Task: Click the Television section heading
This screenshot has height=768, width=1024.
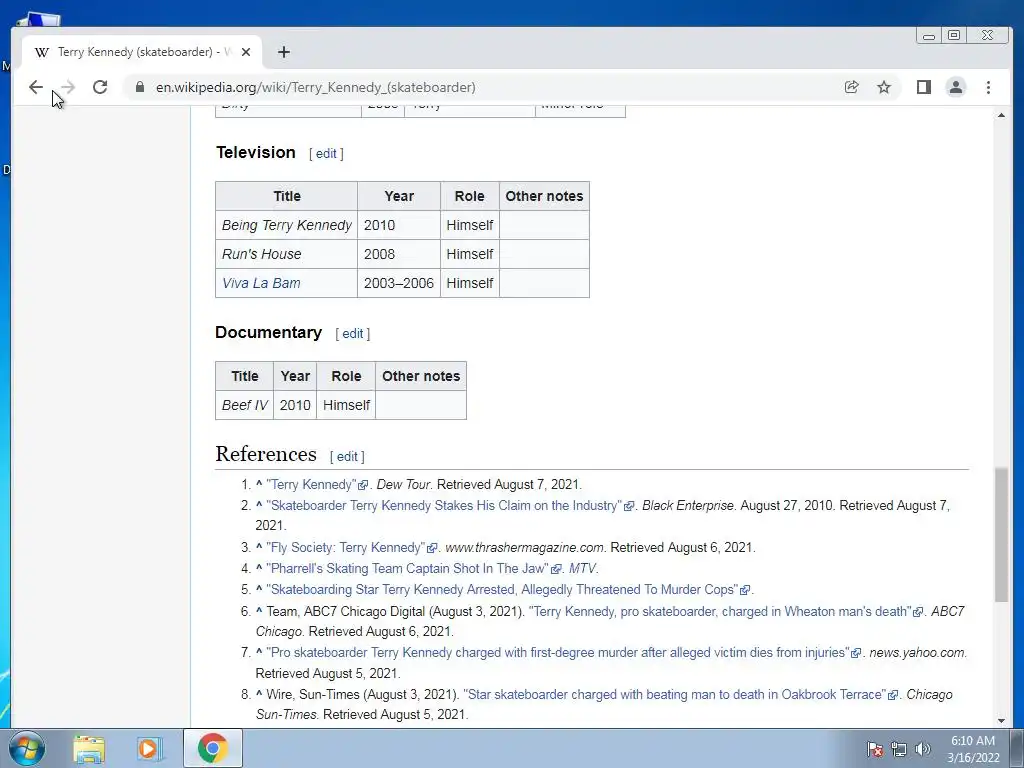Action: point(255,152)
